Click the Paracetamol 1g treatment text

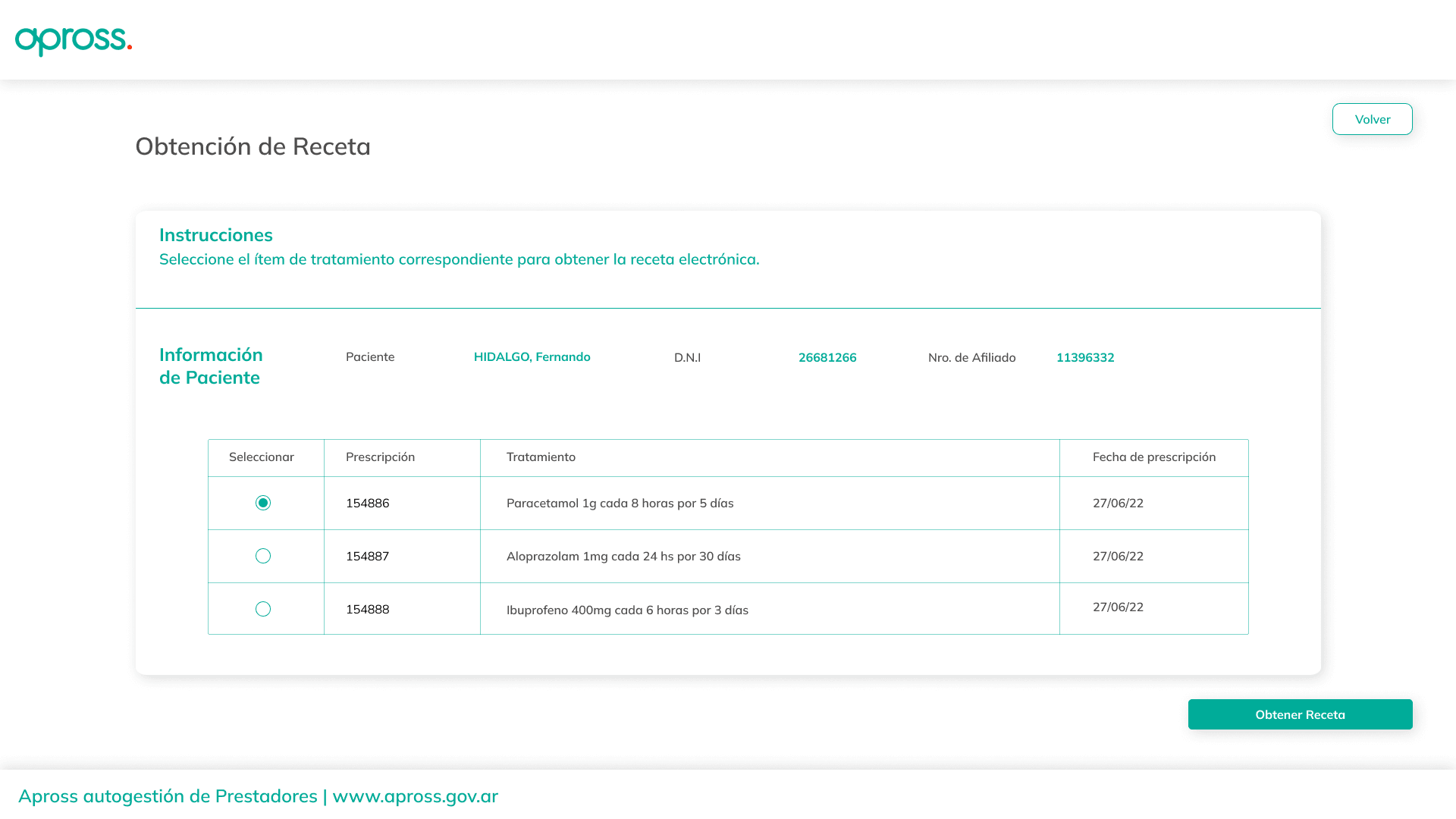[x=620, y=503]
